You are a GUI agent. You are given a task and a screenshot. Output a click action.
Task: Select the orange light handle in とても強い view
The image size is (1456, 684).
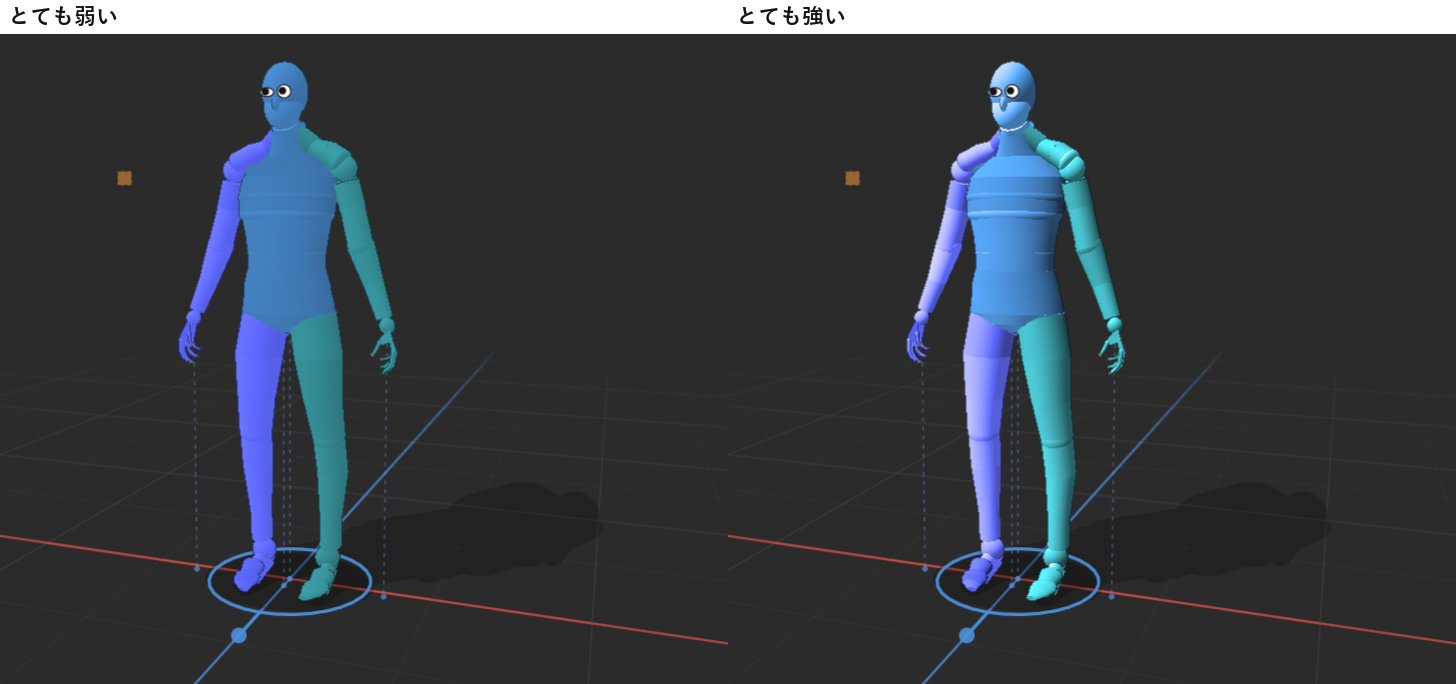[852, 178]
